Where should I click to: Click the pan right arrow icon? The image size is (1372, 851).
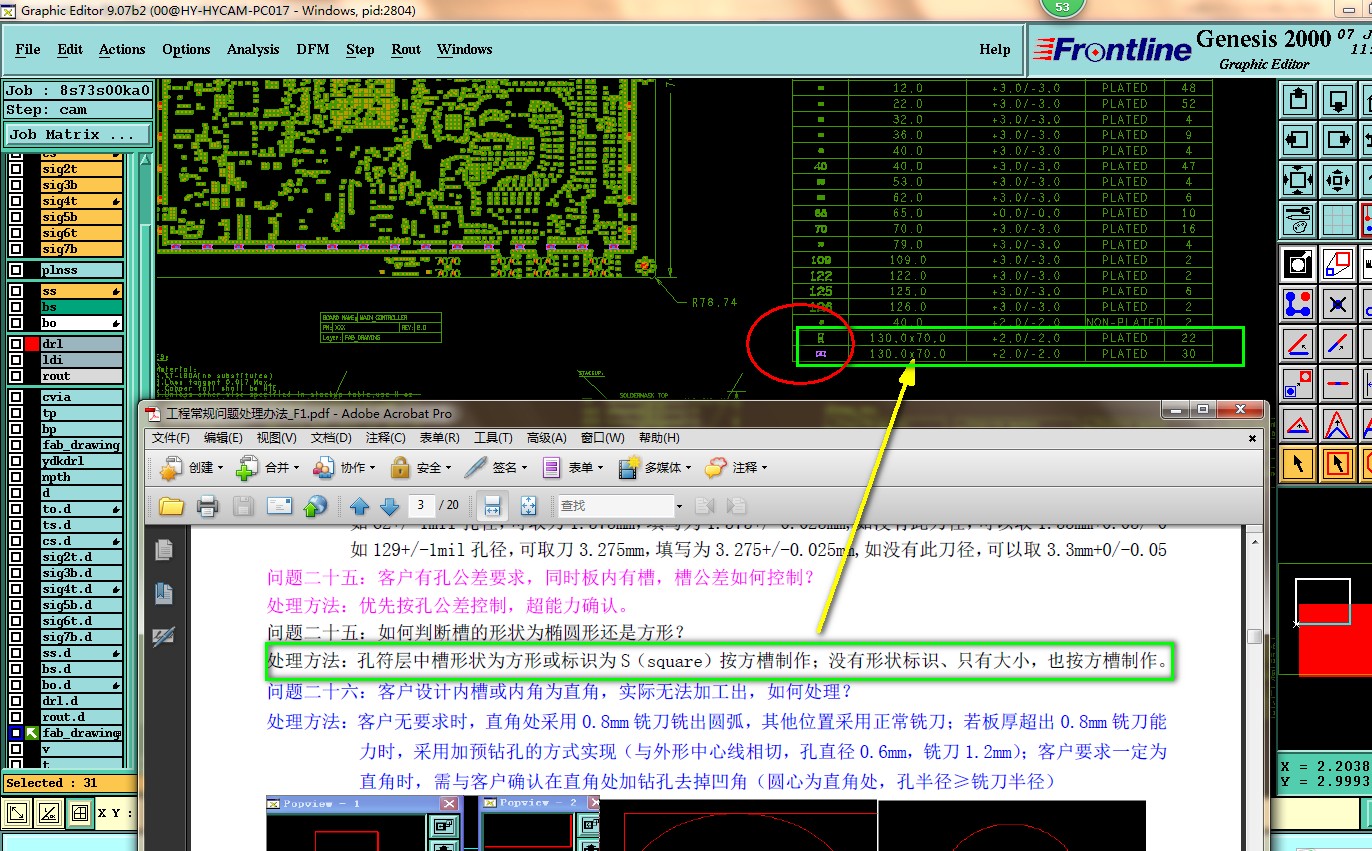pyautogui.click(x=1338, y=140)
